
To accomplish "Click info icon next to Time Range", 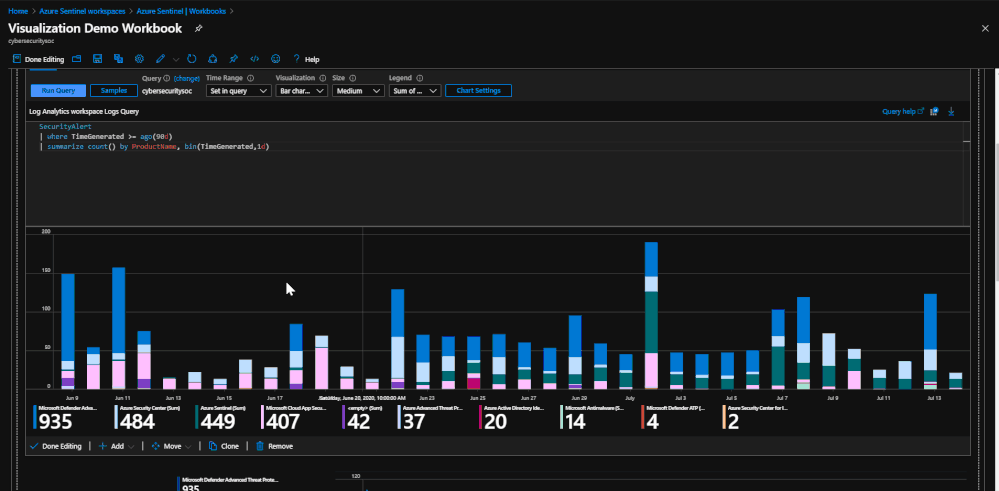I will [250, 78].
